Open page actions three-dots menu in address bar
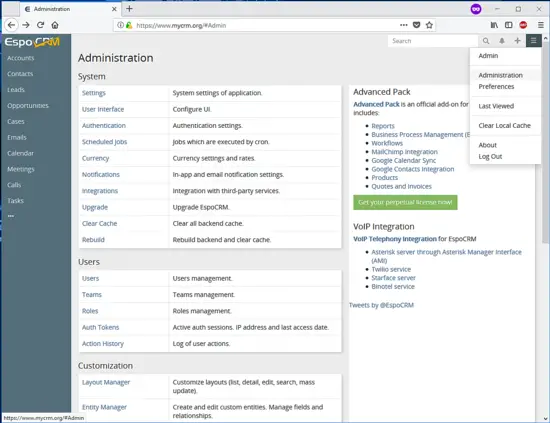 pos(403,25)
